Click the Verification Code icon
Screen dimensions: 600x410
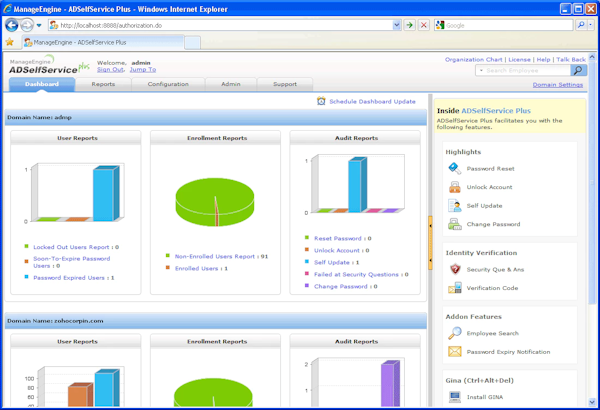pyautogui.click(x=455, y=287)
